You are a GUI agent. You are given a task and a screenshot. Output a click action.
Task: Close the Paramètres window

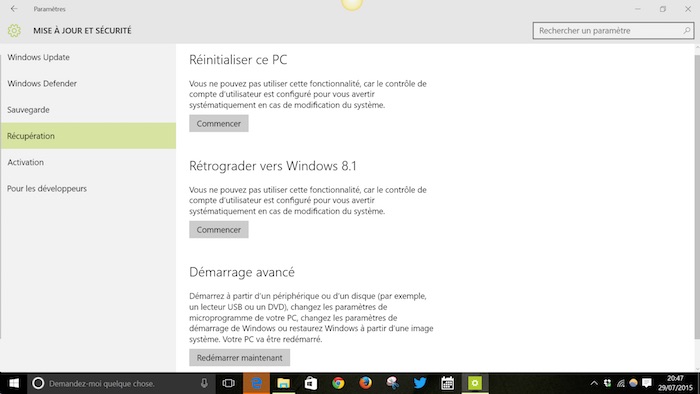click(x=688, y=9)
